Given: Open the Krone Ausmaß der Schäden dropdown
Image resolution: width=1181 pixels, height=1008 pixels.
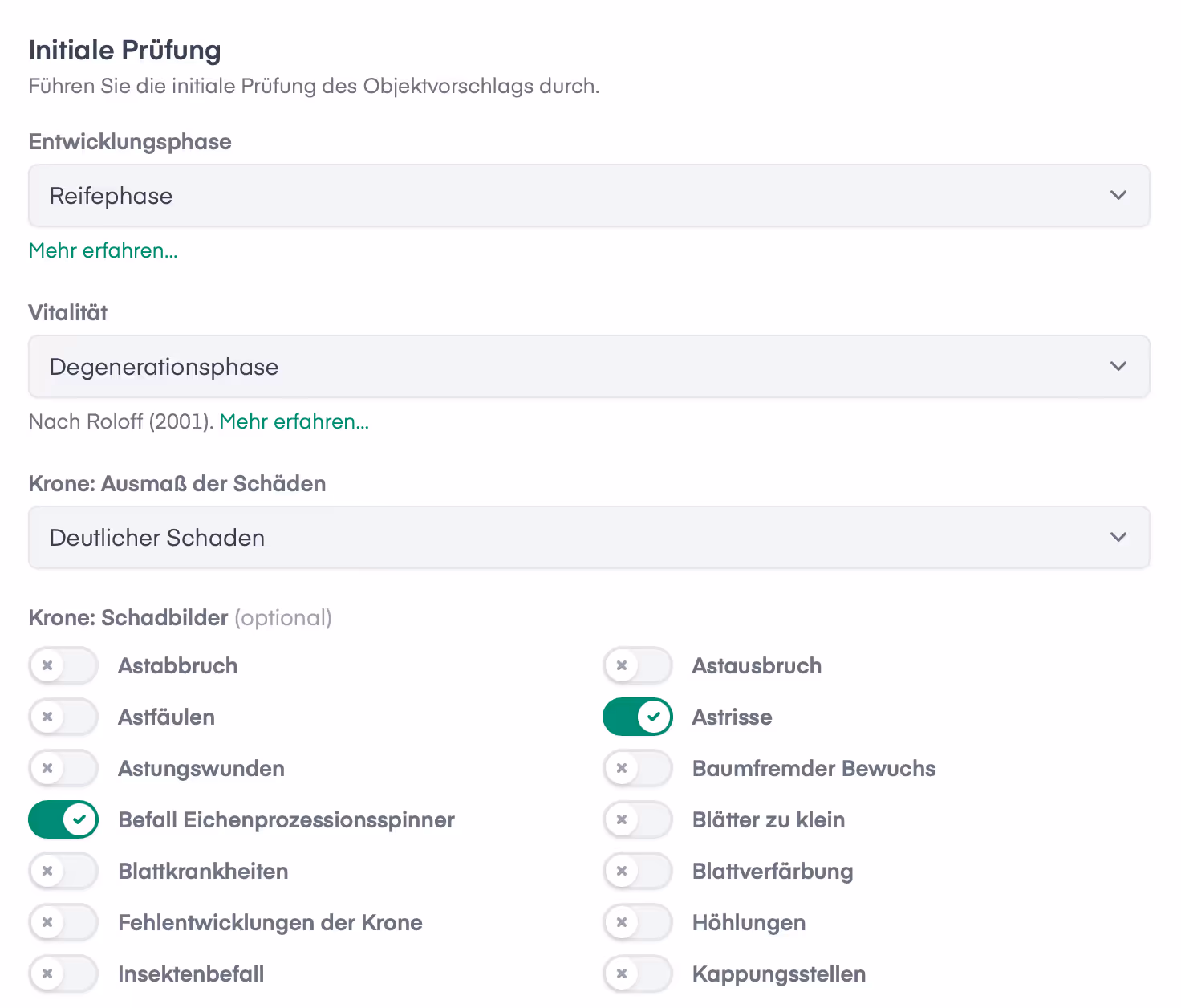Looking at the screenshot, I should pyautogui.click(x=588, y=538).
